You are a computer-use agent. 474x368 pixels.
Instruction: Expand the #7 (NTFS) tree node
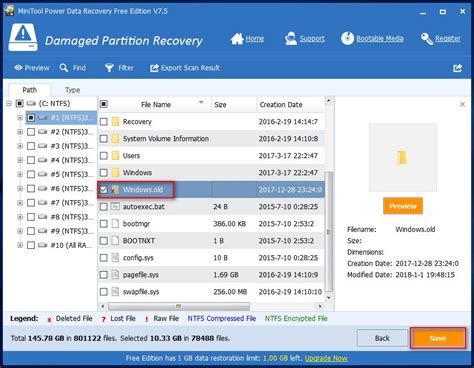pos(20,203)
